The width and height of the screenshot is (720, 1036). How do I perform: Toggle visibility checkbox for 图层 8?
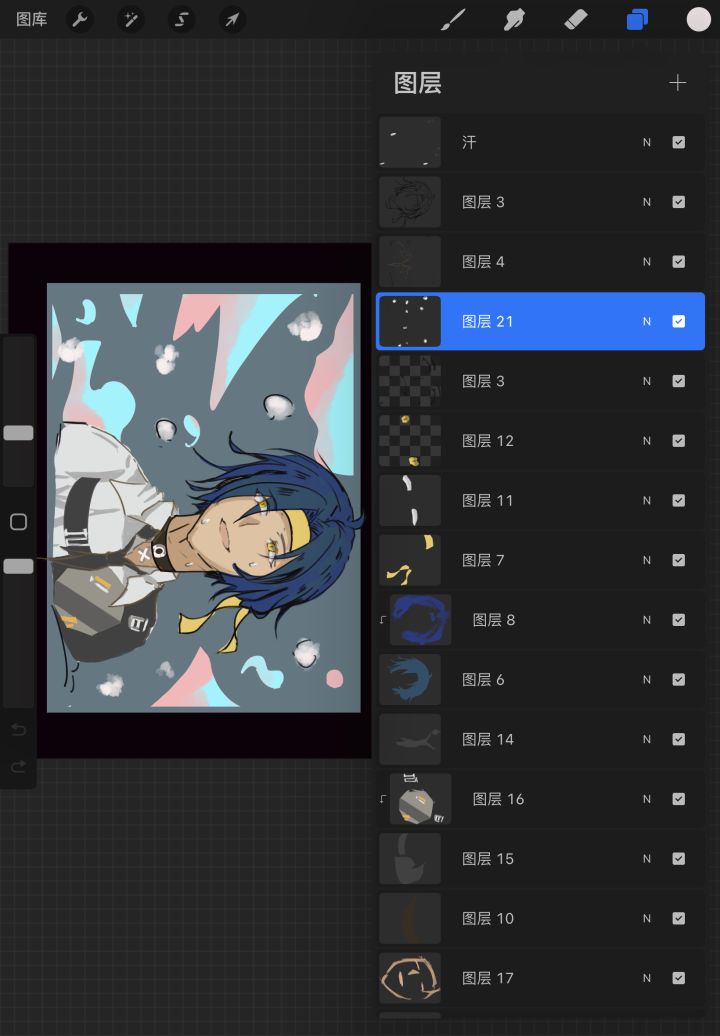(x=678, y=620)
